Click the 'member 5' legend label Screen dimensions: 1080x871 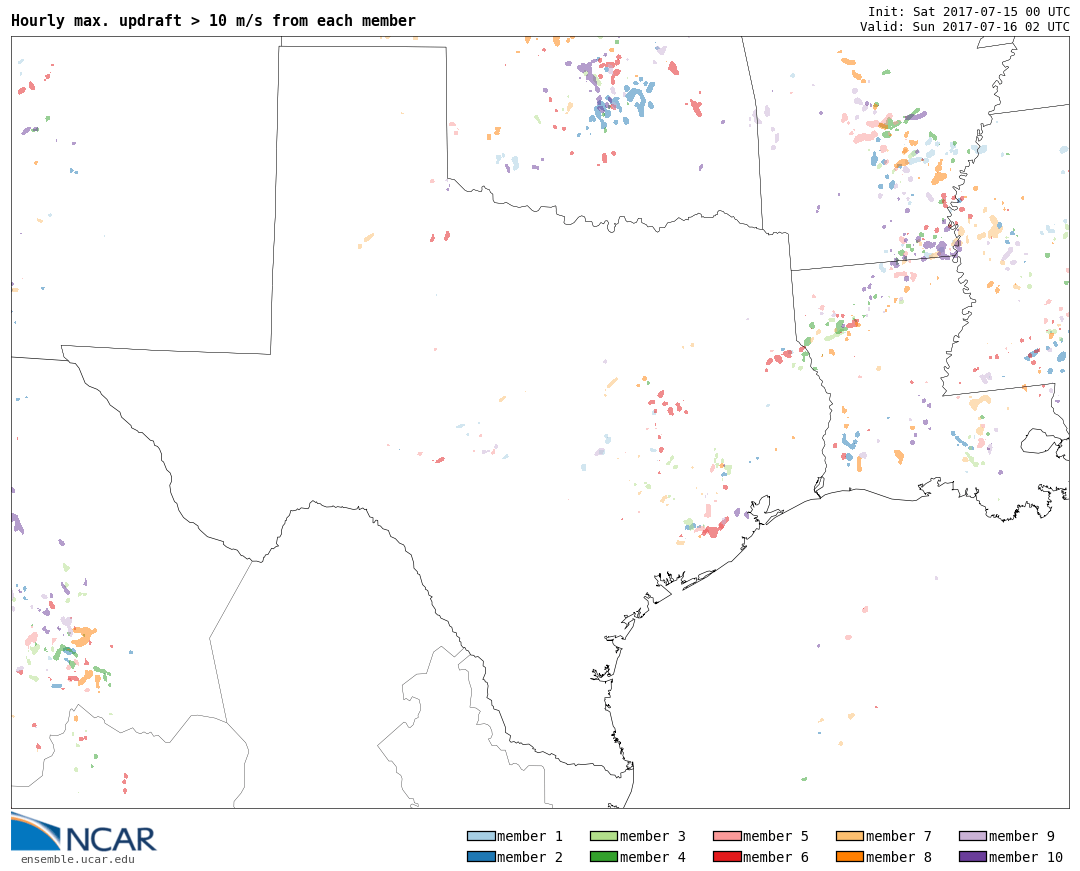(776, 836)
